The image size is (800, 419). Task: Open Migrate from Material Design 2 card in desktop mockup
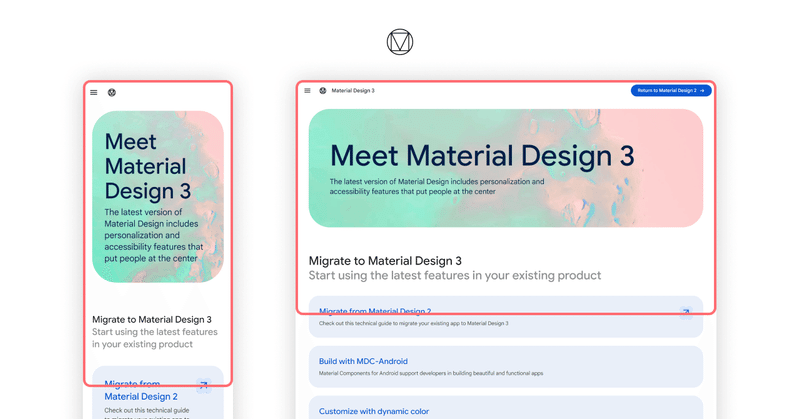coord(506,316)
